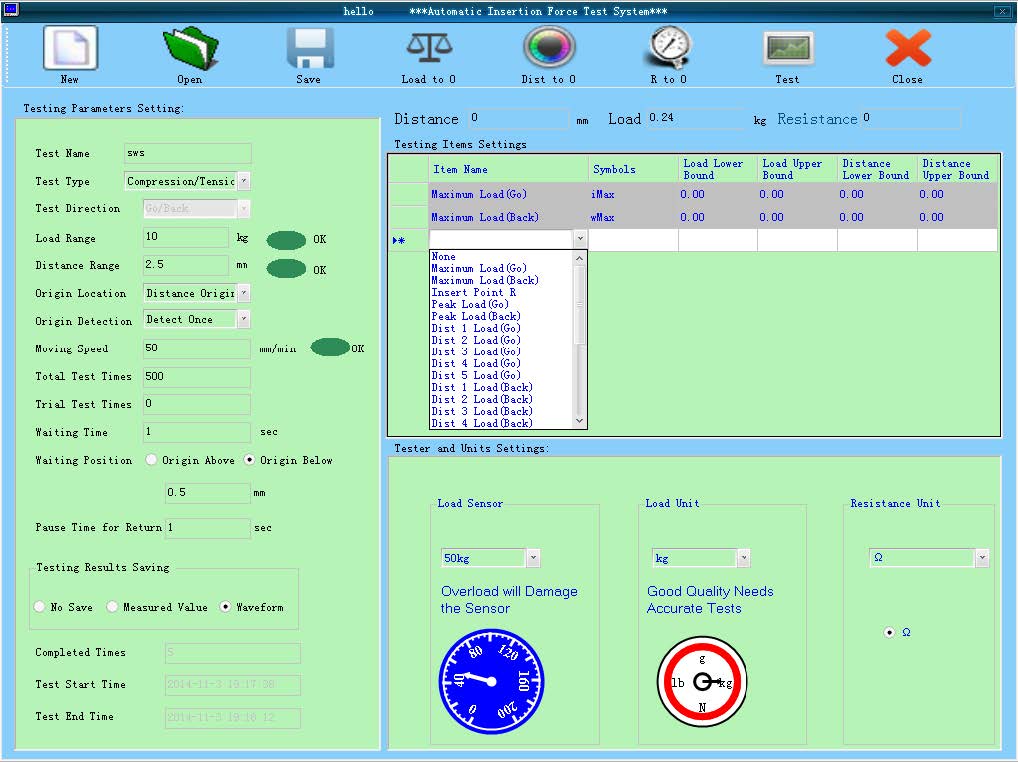Expand the Load Unit kg dropdown

pos(743,558)
